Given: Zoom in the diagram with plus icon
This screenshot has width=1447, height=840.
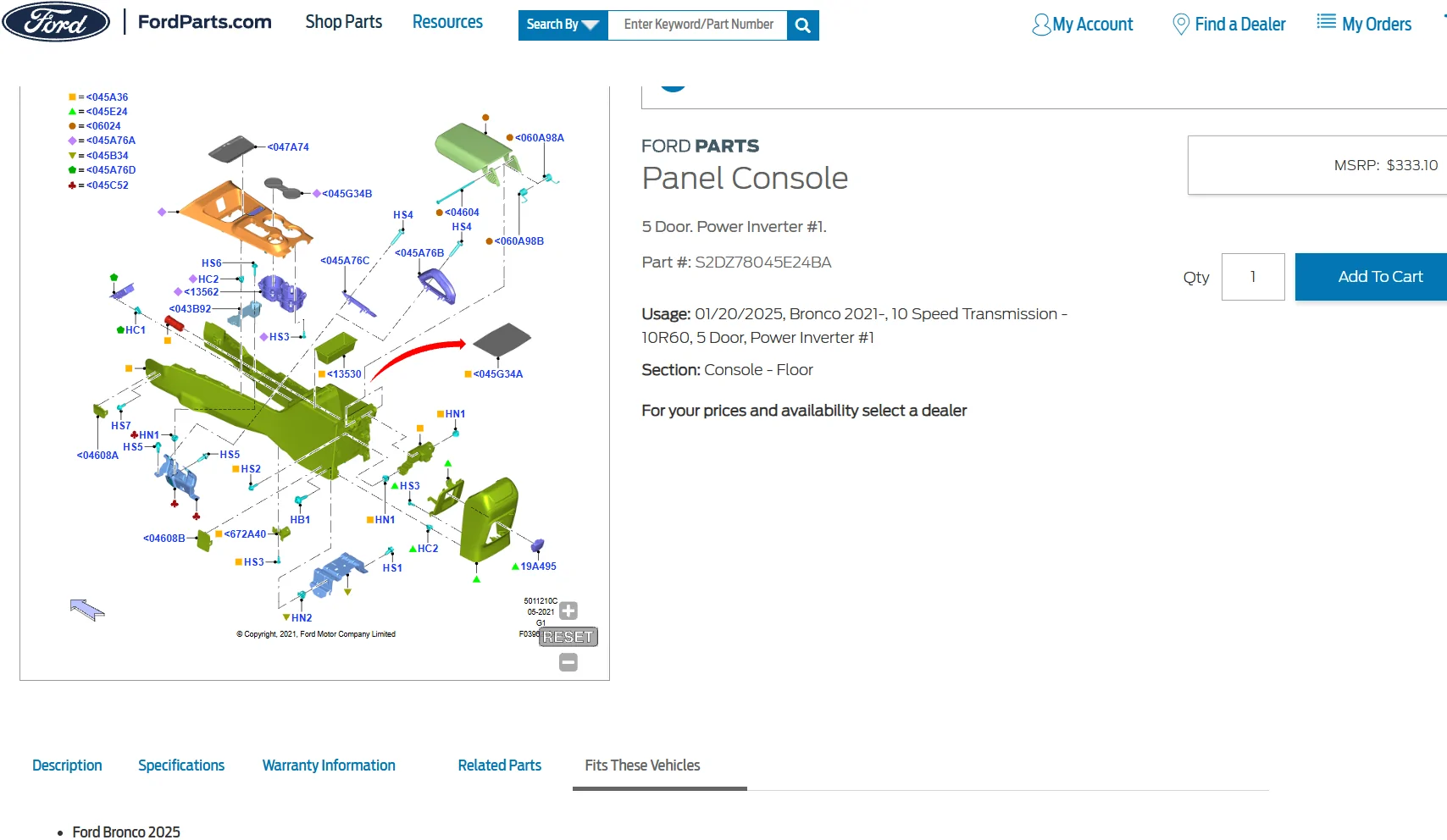Looking at the screenshot, I should (x=568, y=611).
